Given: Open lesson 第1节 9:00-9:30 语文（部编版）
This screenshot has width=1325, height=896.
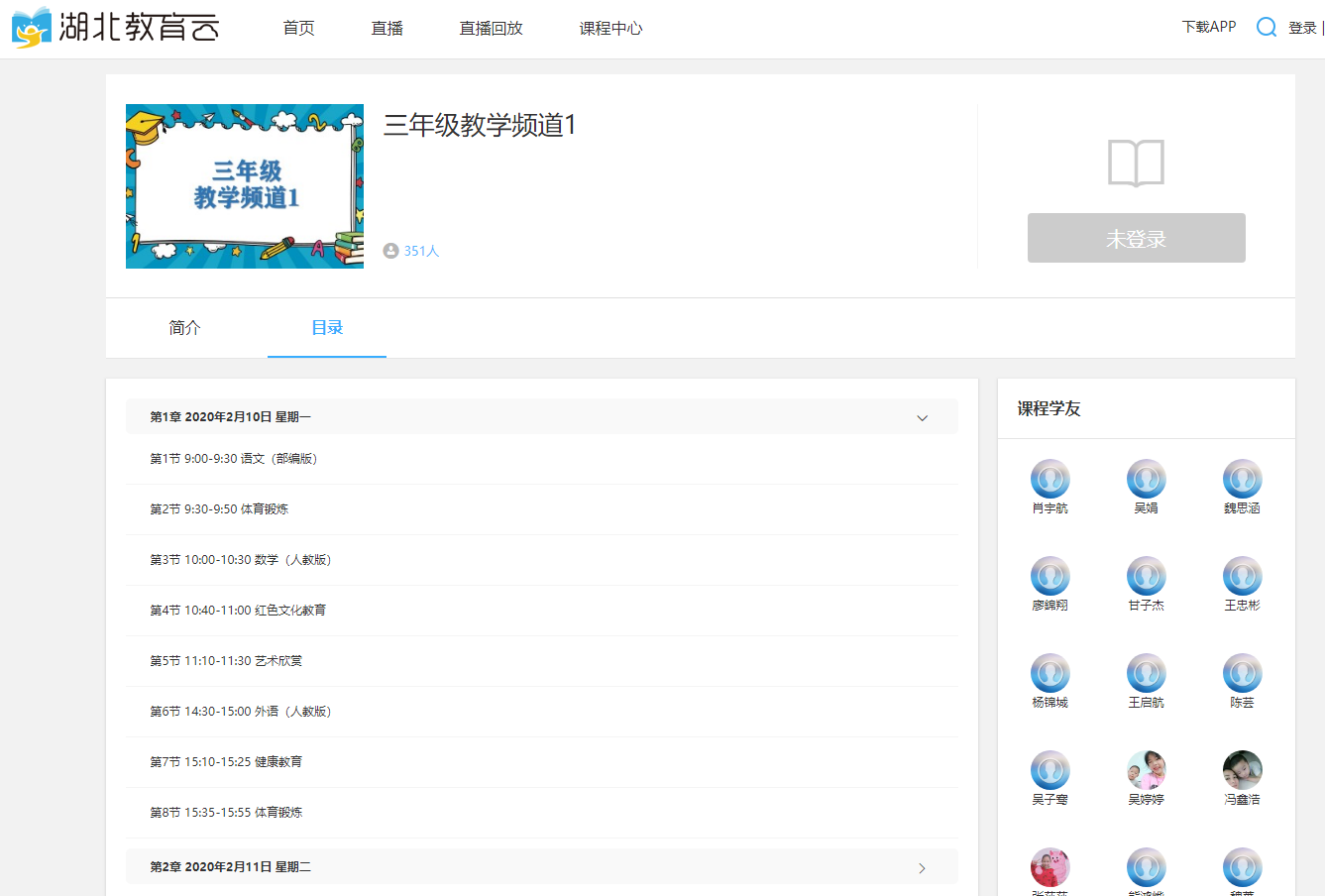Looking at the screenshot, I should coord(233,459).
